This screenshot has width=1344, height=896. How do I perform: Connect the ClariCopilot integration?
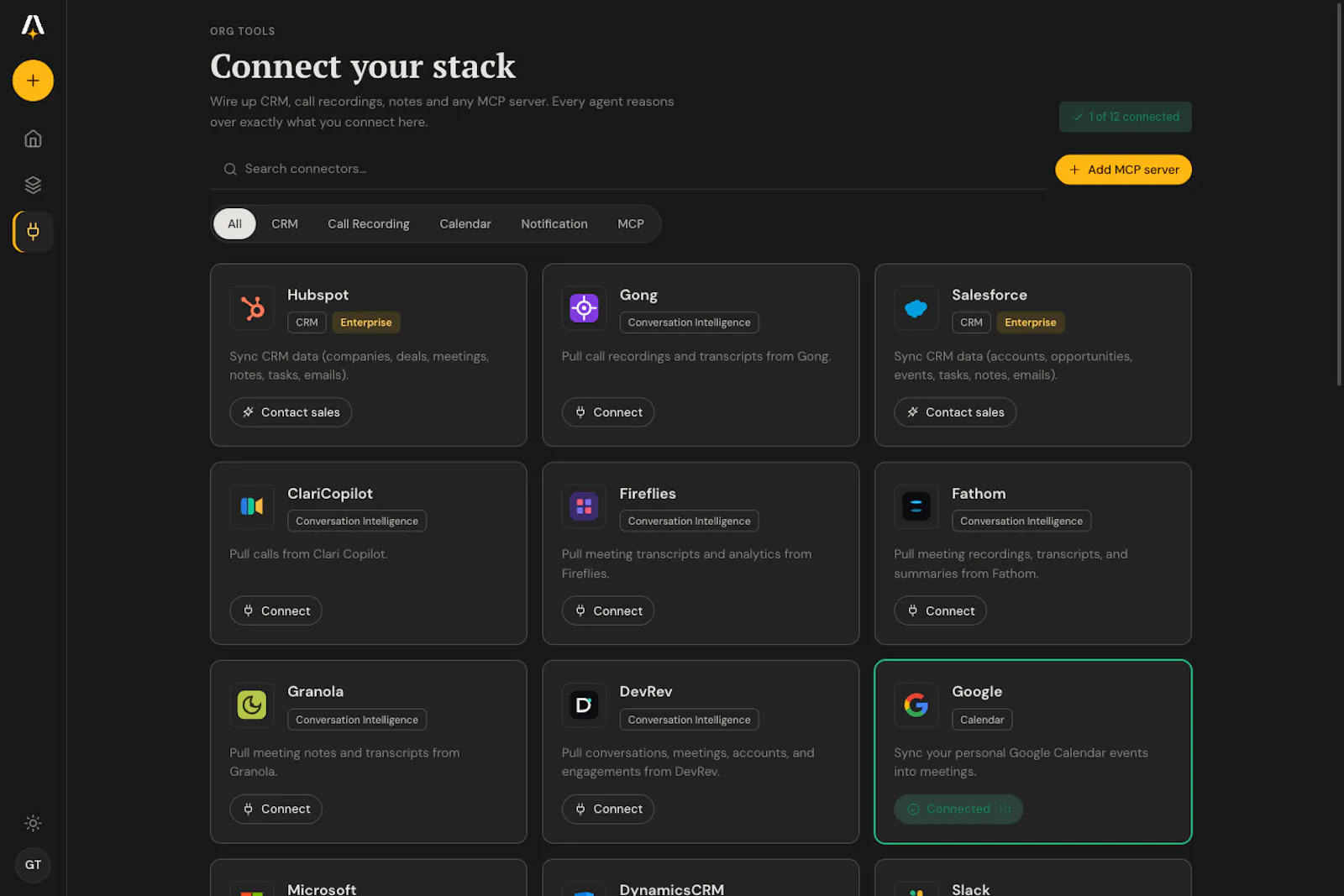pyautogui.click(x=276, y=610)
